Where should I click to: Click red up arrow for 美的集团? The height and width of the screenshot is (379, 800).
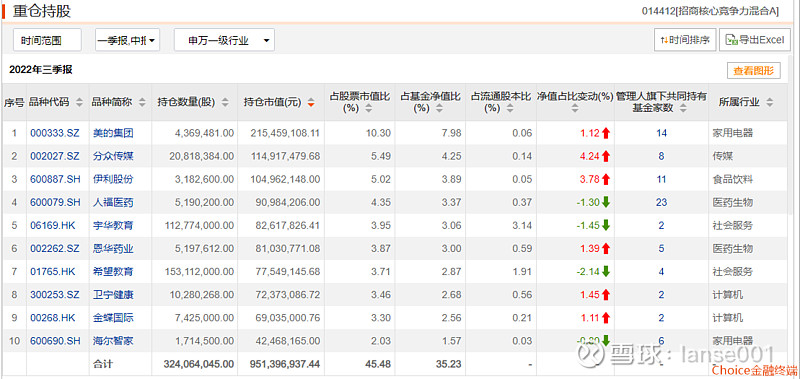606,133
